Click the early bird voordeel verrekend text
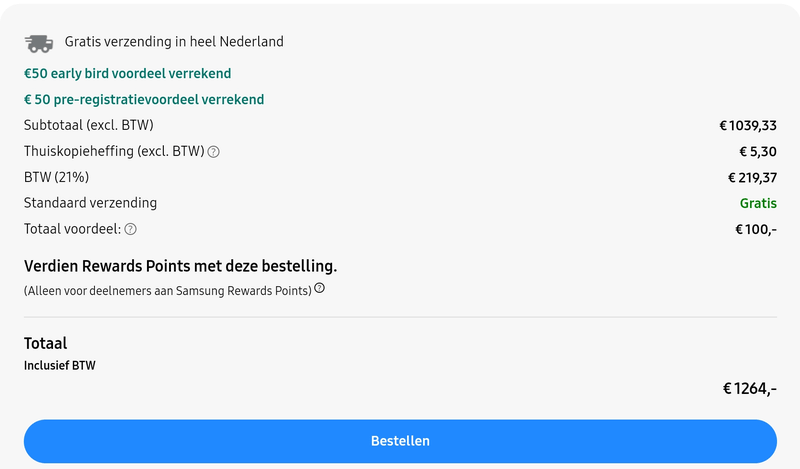Screen dimensions: 800x469 click(x=127, y=73)
